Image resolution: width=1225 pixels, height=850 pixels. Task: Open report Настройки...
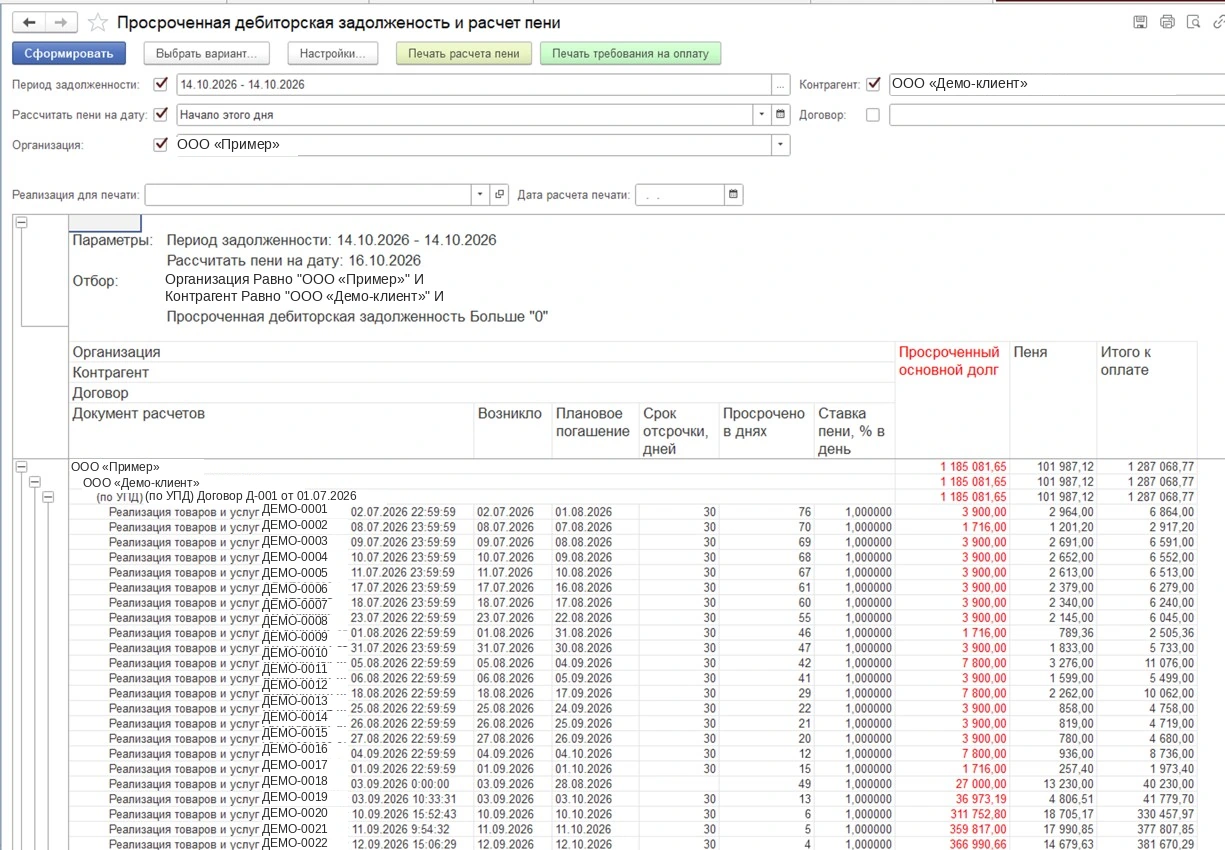[x=333, y=53]
